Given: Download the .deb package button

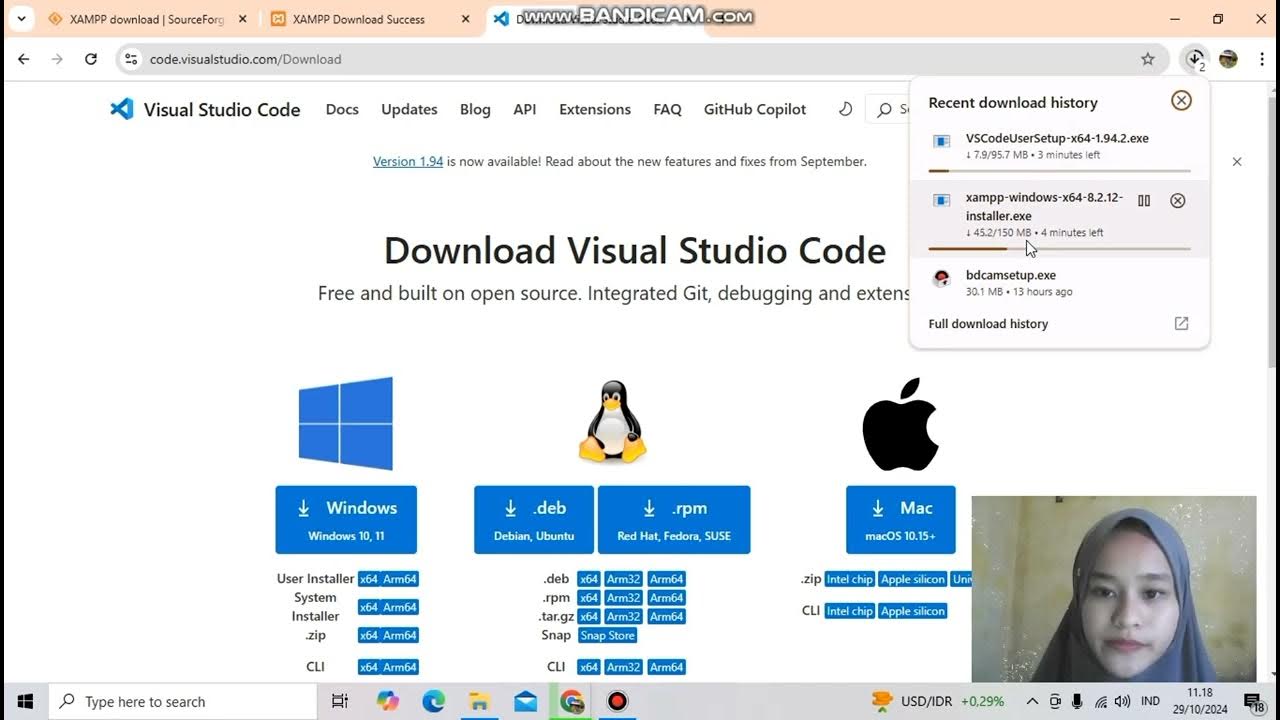Looking at the screenshot, I should (x=534, y=520).
